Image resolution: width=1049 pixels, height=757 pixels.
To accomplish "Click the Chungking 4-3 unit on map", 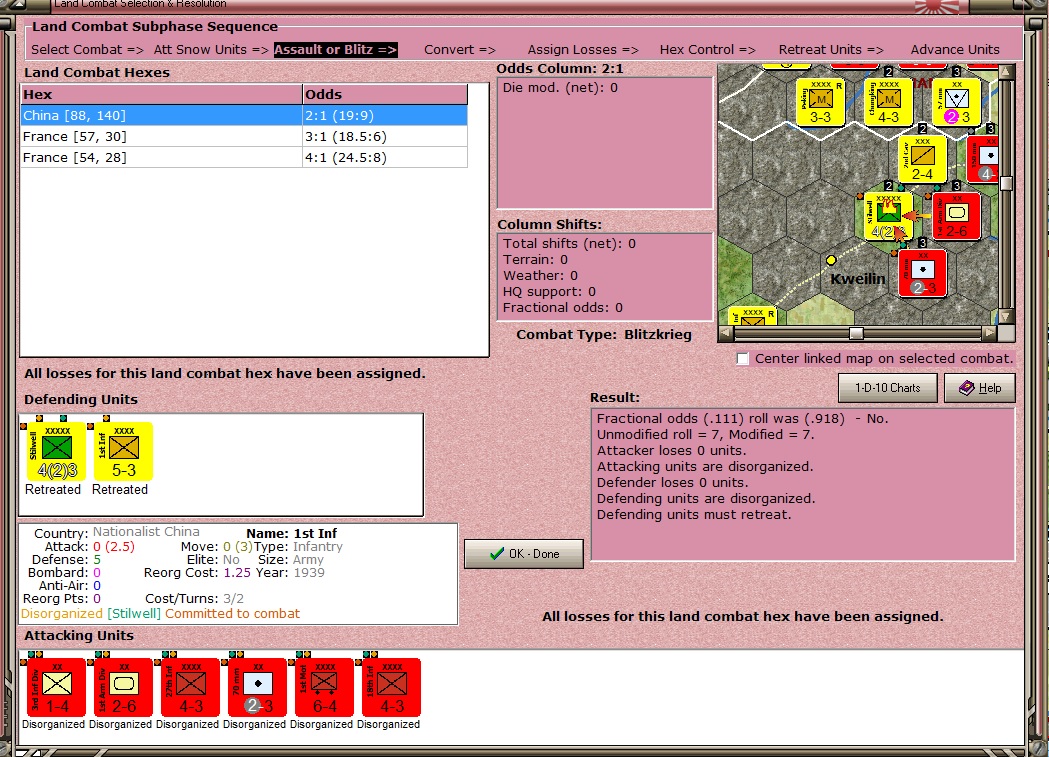I will tap(888, 102).
